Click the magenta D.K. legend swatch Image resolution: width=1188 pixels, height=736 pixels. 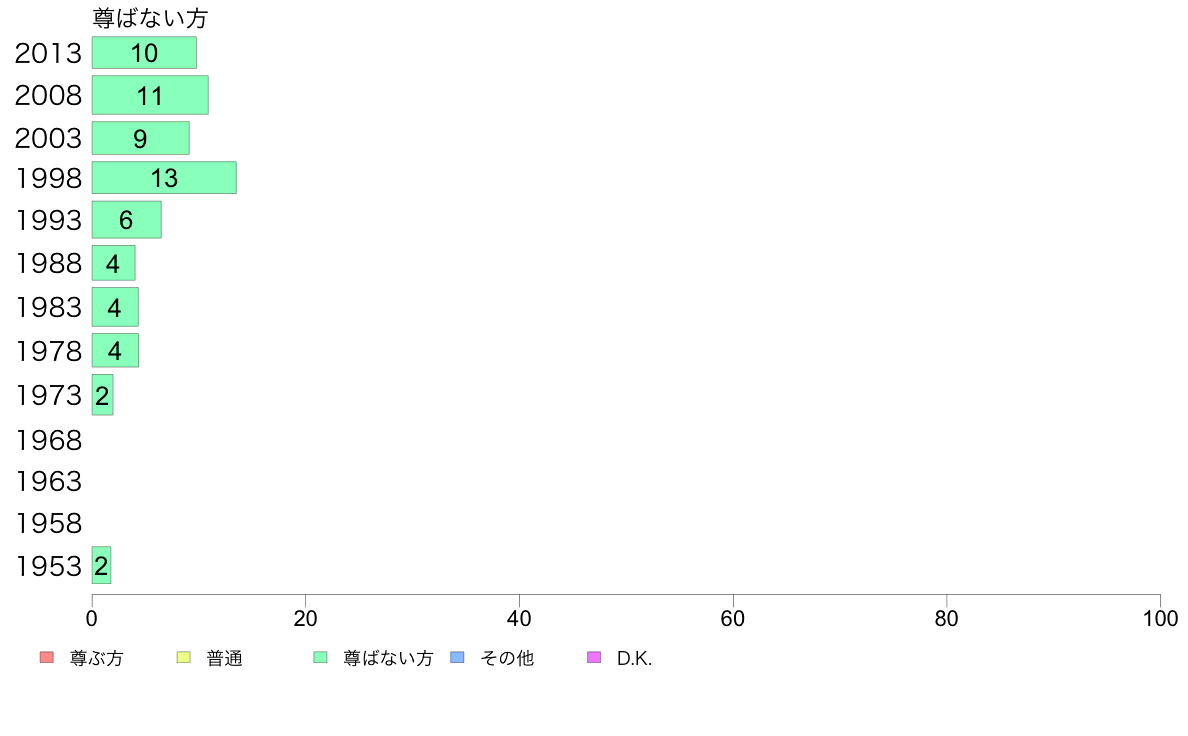[x=594, y=657]
